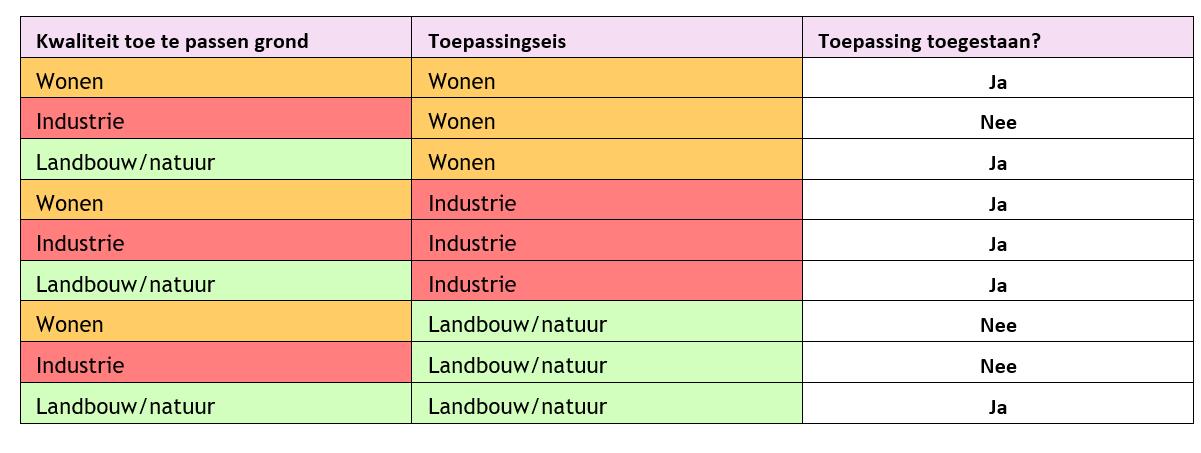Click 'Nee' for Wonen applied to Landbouw/natuur

[998, 325]
